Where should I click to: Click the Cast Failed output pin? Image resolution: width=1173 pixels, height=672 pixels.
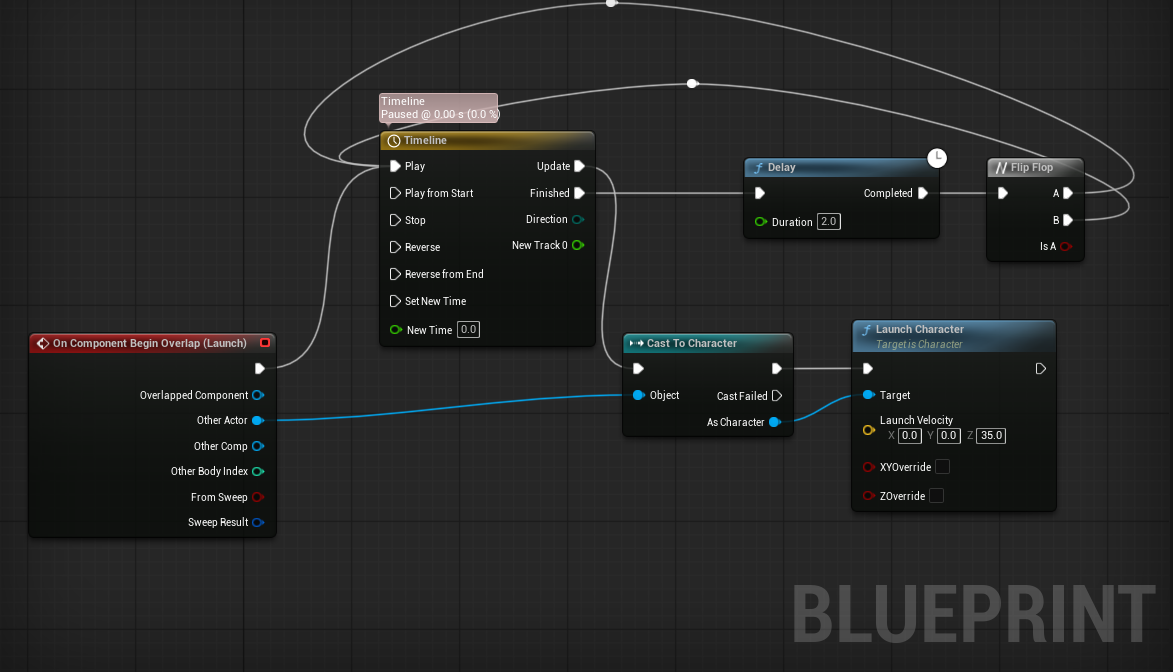(777, 396)
